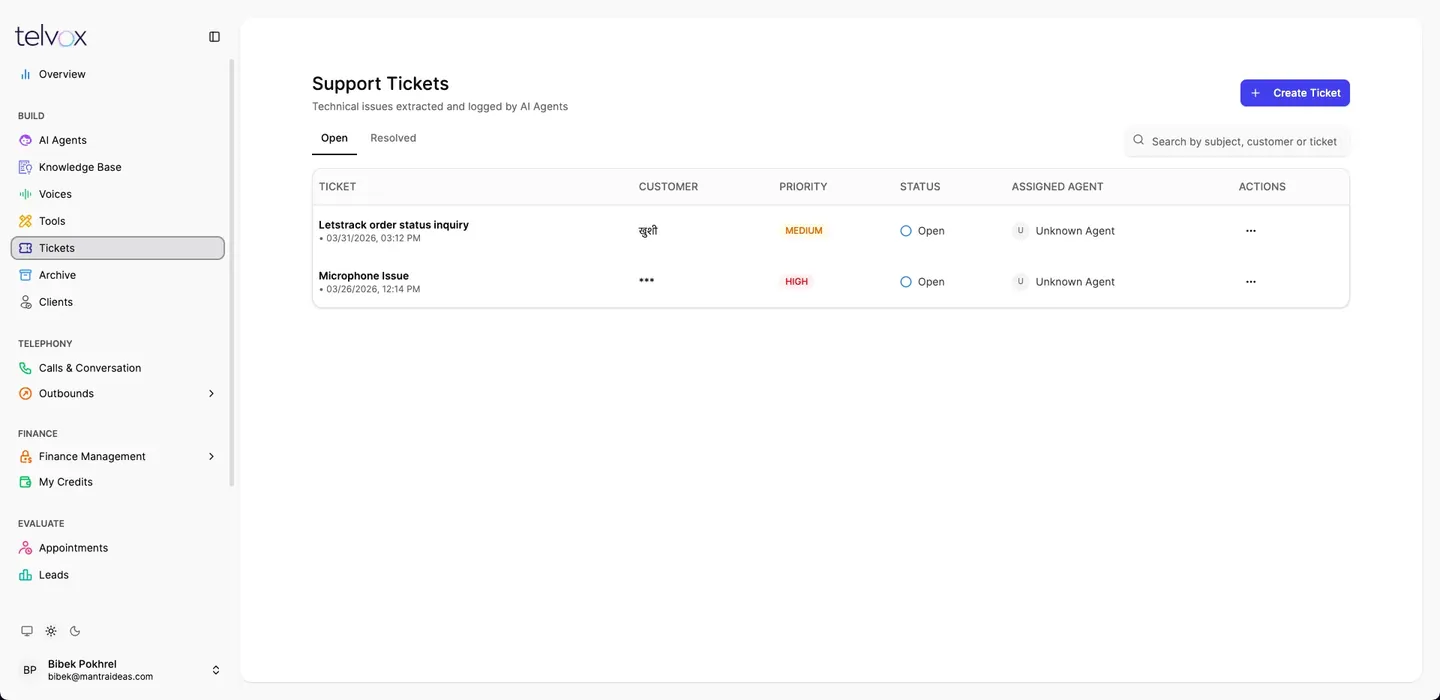Click the Create Ticket button
1440x700 pixels.
[1295, 93]
